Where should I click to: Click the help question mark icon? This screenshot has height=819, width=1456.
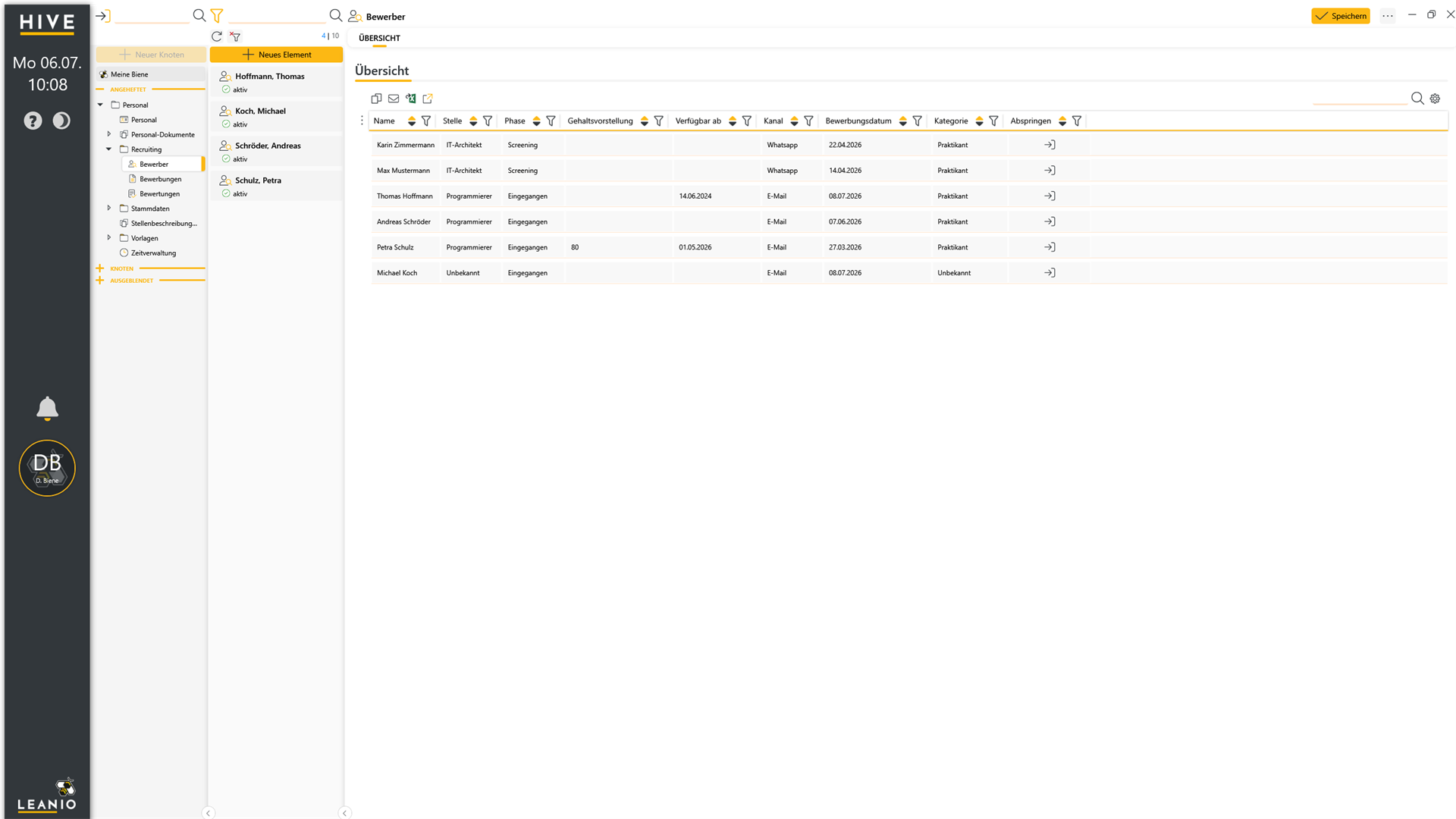tap(33, 121)
